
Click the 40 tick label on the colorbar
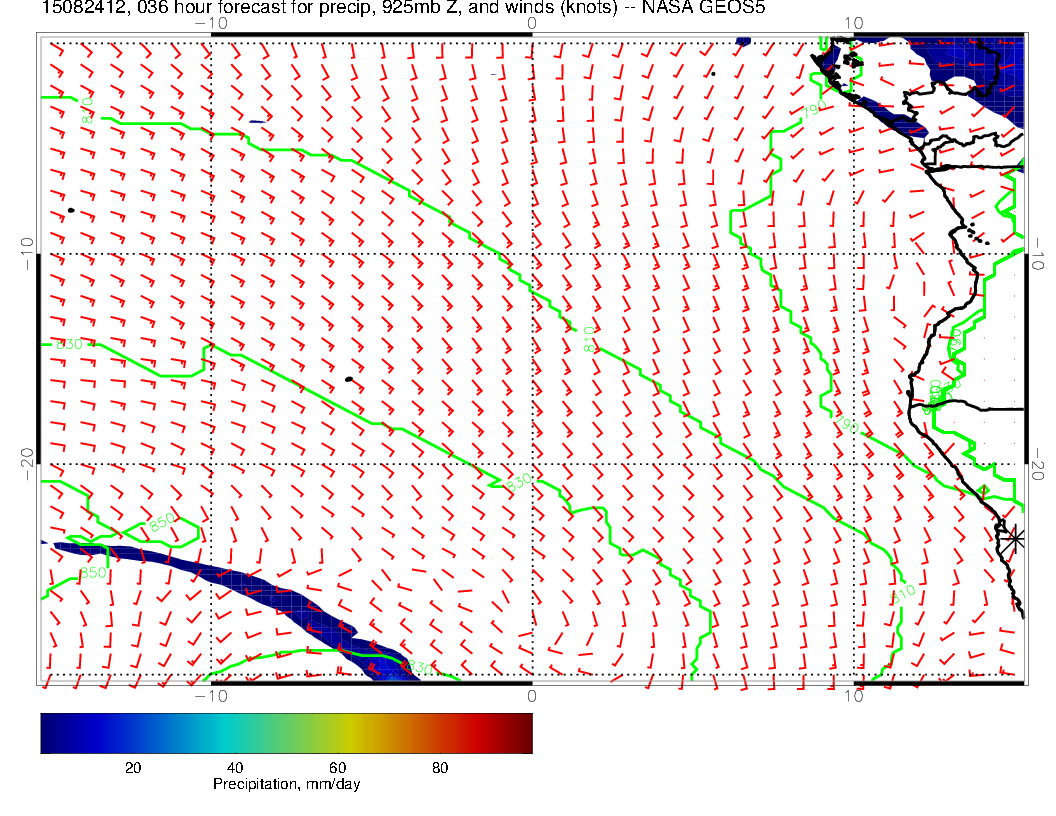click(236, 767)
